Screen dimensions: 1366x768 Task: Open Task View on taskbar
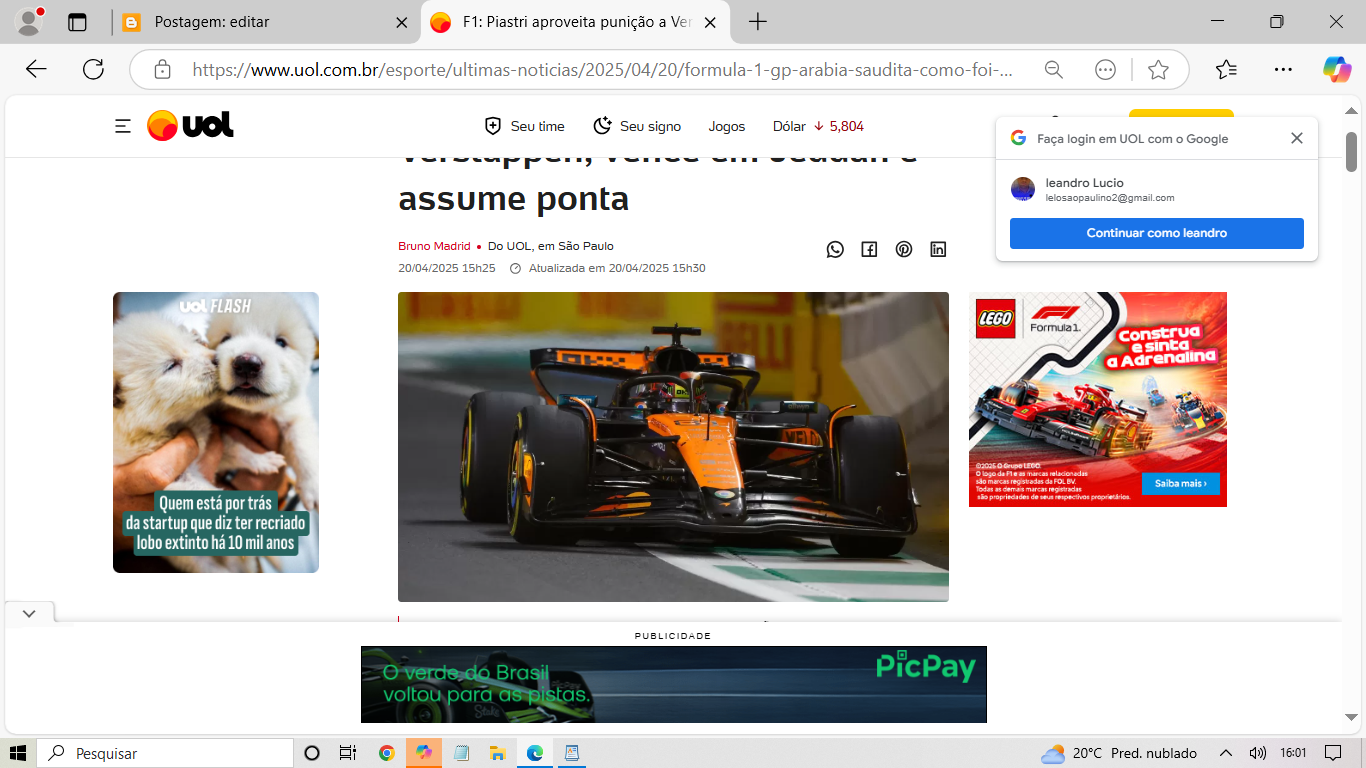(x=347, y=753)
